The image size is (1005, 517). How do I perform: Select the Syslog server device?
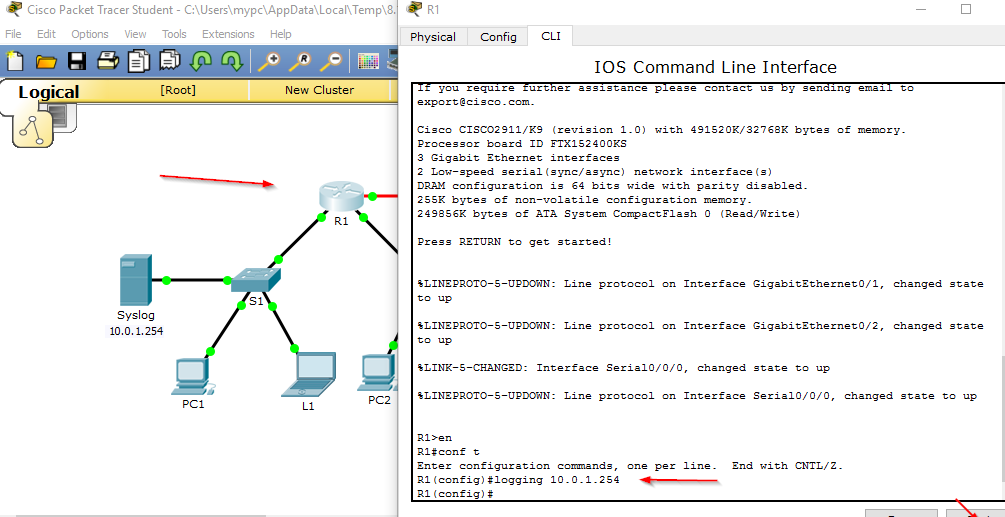(136, 279)
